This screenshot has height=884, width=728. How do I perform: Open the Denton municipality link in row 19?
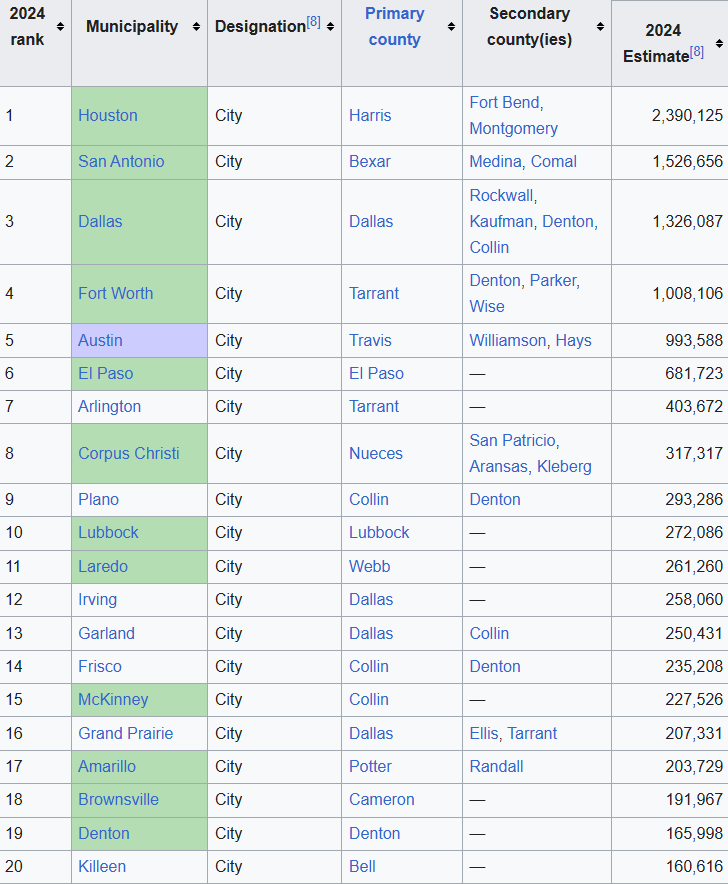coord(104,833)
